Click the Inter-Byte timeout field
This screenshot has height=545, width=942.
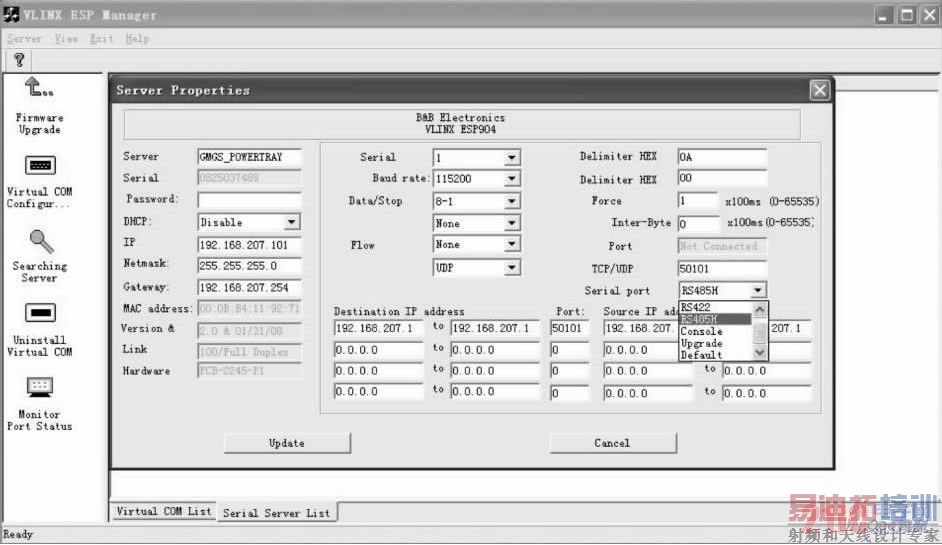(697, 224)
